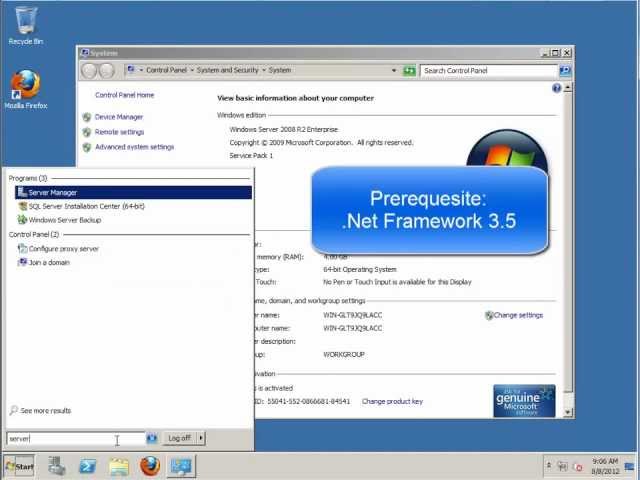This screenshot has width=640, height=480.
Task: Click the flag icon at tray edge
Action: (629, 467)
